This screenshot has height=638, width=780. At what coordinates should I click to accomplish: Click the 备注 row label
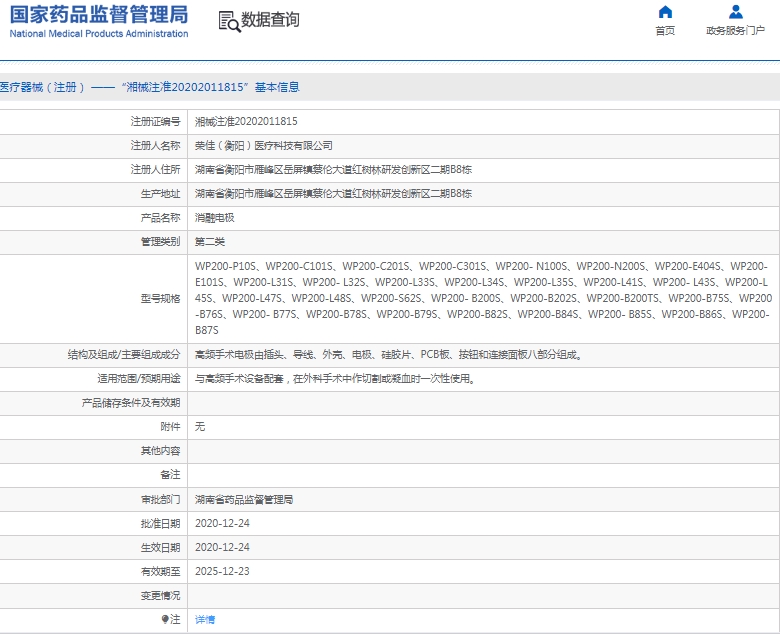[x=170, y=475]
